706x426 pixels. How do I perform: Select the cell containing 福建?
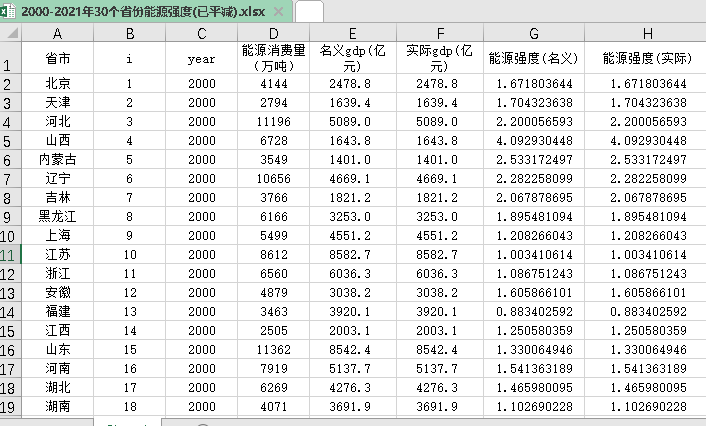click(58, 312)
